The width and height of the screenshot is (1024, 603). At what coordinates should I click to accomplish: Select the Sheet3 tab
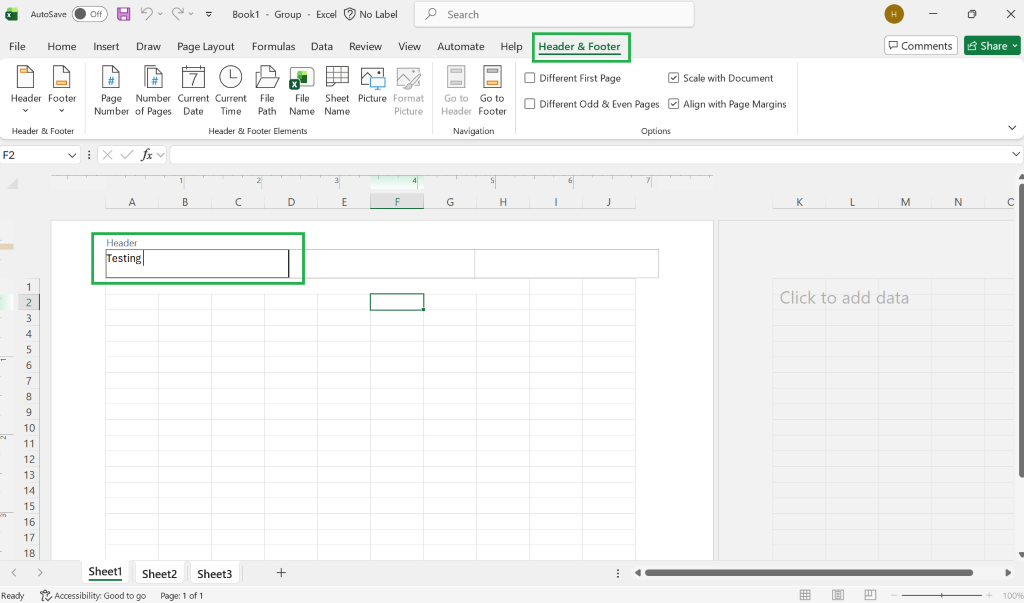(214, 574)
